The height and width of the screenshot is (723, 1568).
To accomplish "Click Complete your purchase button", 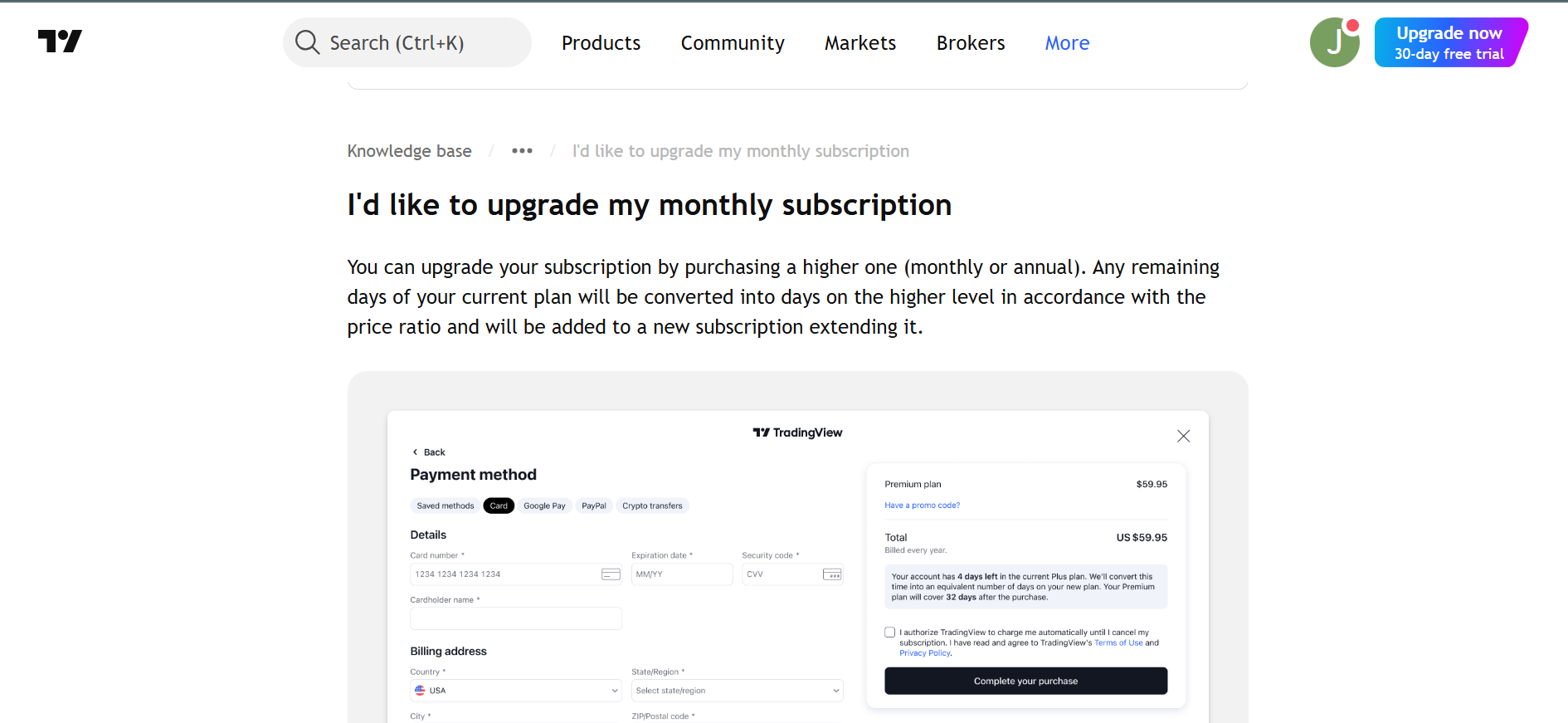I will [1025, 681].
